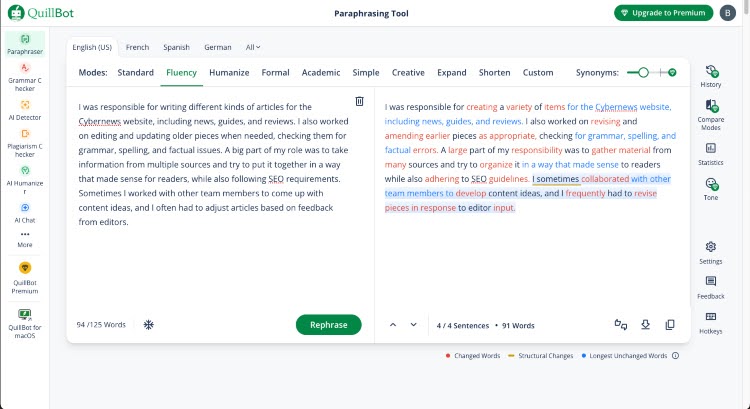Open AI Chat from sidebar
This screenshot has width=750, height=409.
tap(25, 213)
